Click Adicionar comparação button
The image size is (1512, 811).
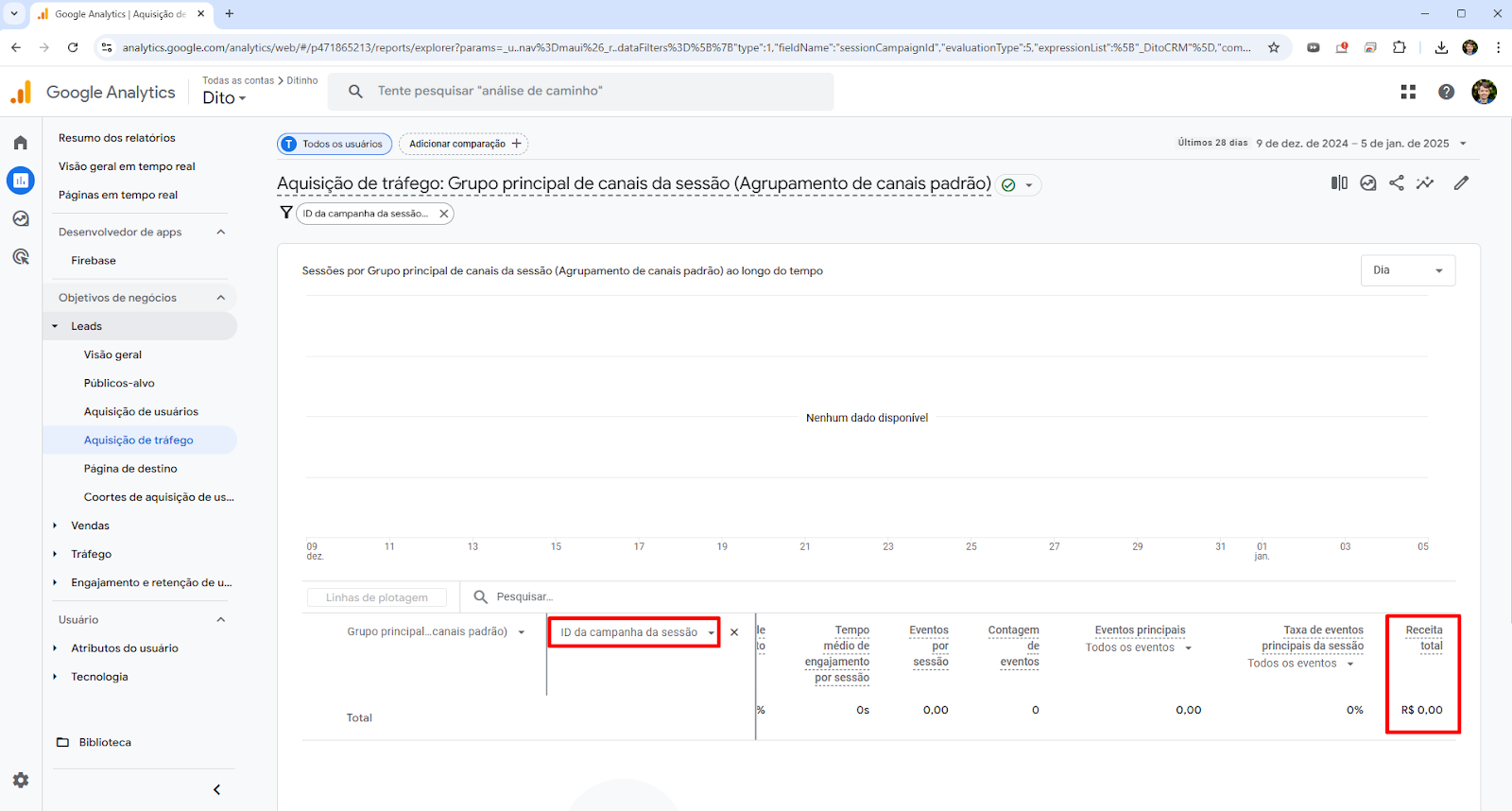(463, 144)
